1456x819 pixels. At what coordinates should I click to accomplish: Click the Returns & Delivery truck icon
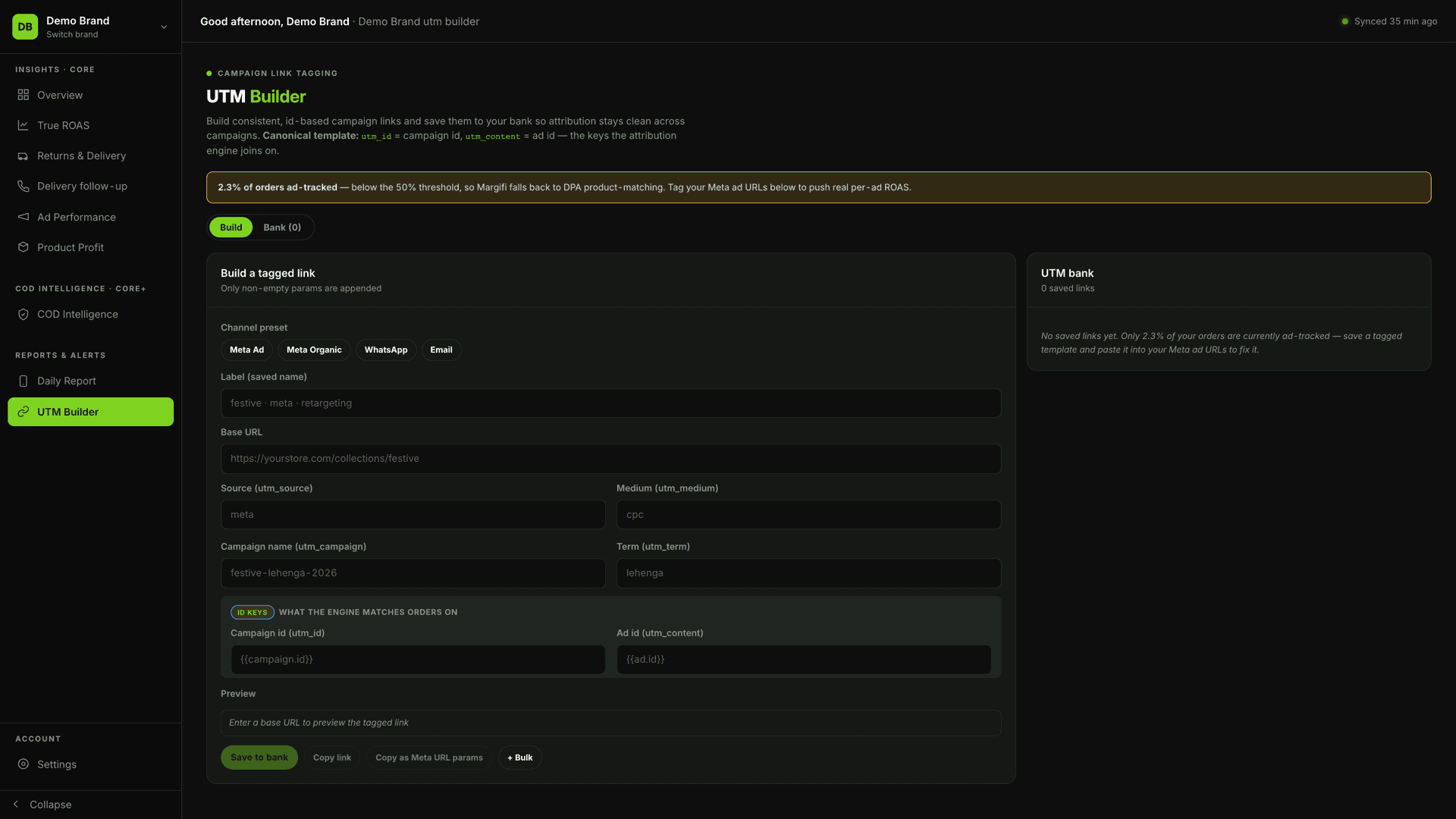[x=24, y=155]
